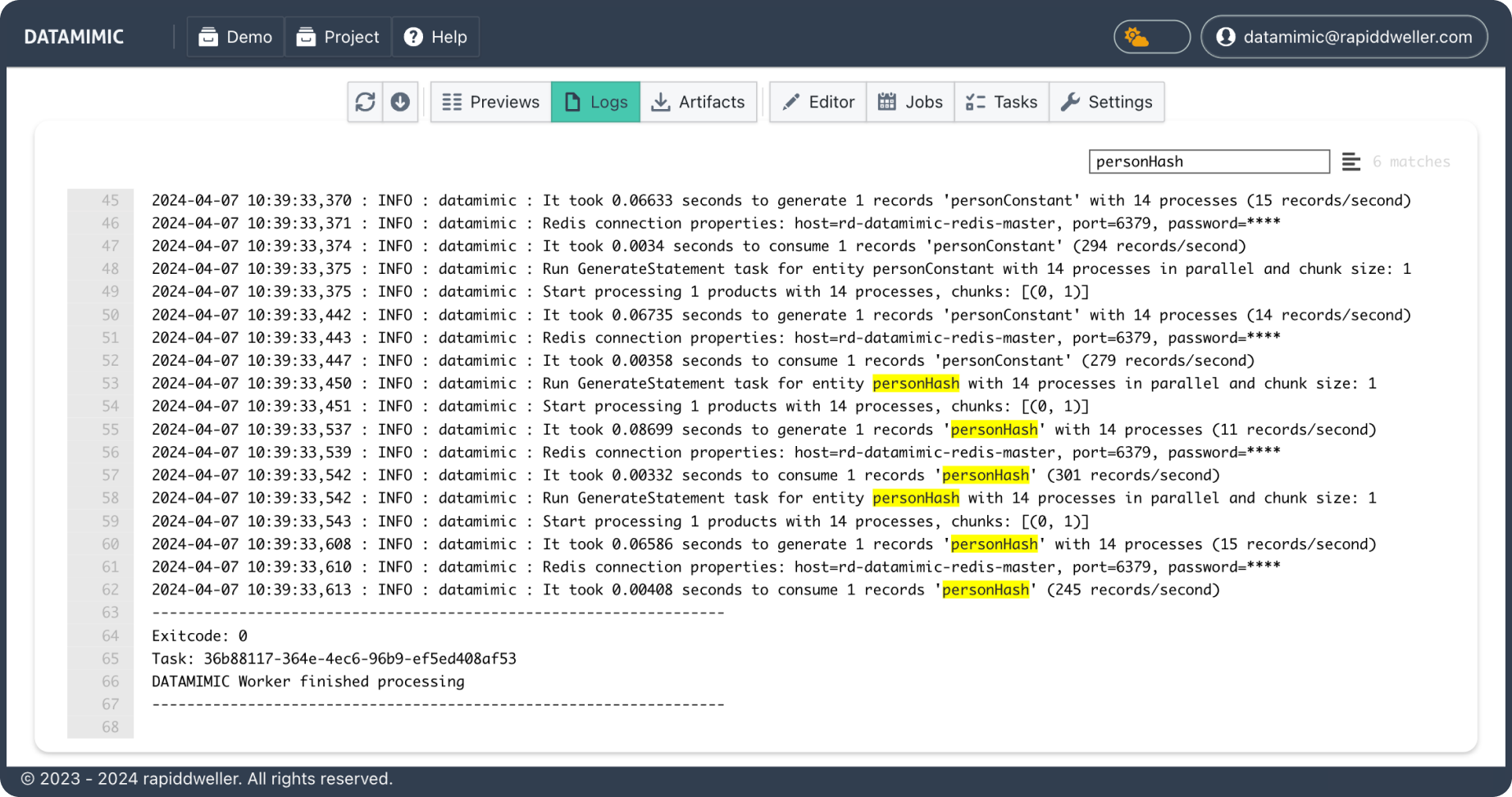Click the Demo archive icon
The height and width of the screenshot is (797, 1512).
point(209,36)
